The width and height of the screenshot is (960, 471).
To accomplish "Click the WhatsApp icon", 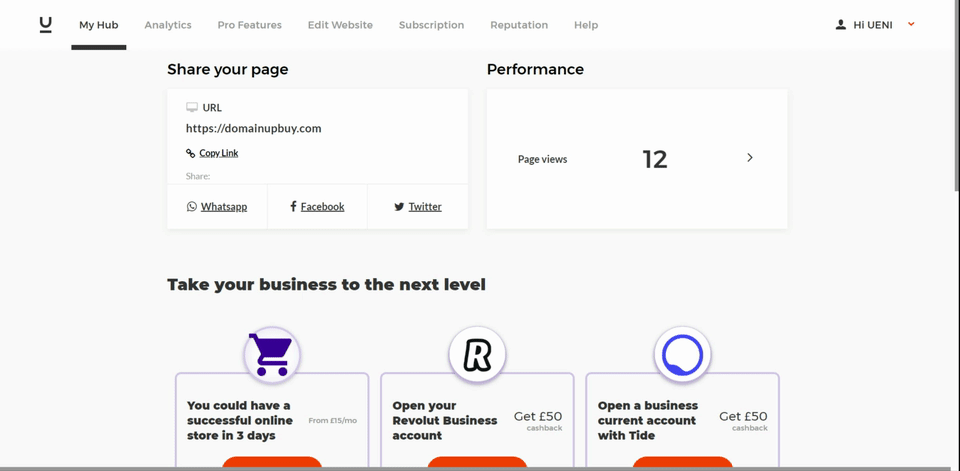I will [192, 206].
